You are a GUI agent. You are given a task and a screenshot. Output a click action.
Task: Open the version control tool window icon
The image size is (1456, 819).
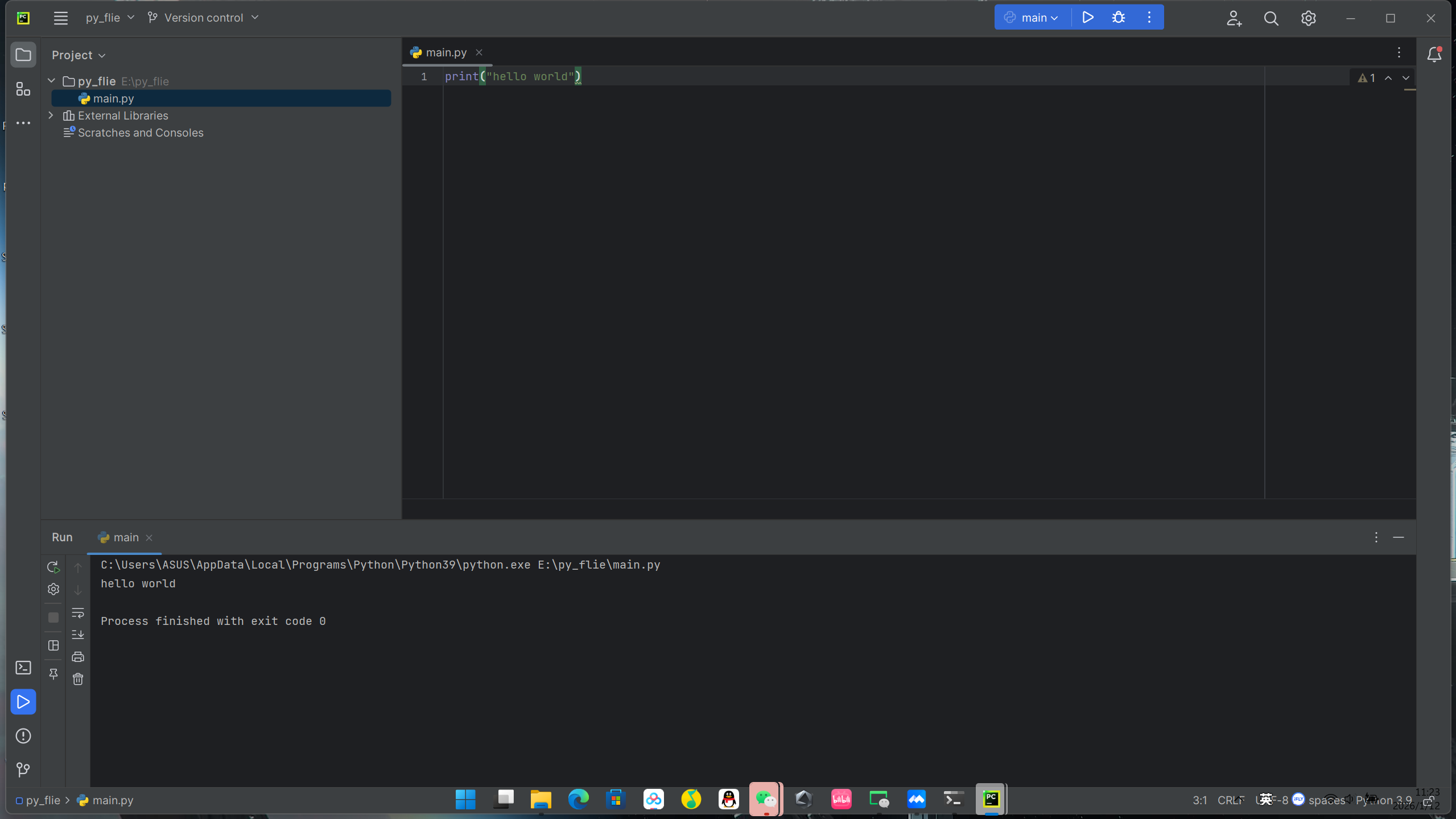[x=23, y=769]
